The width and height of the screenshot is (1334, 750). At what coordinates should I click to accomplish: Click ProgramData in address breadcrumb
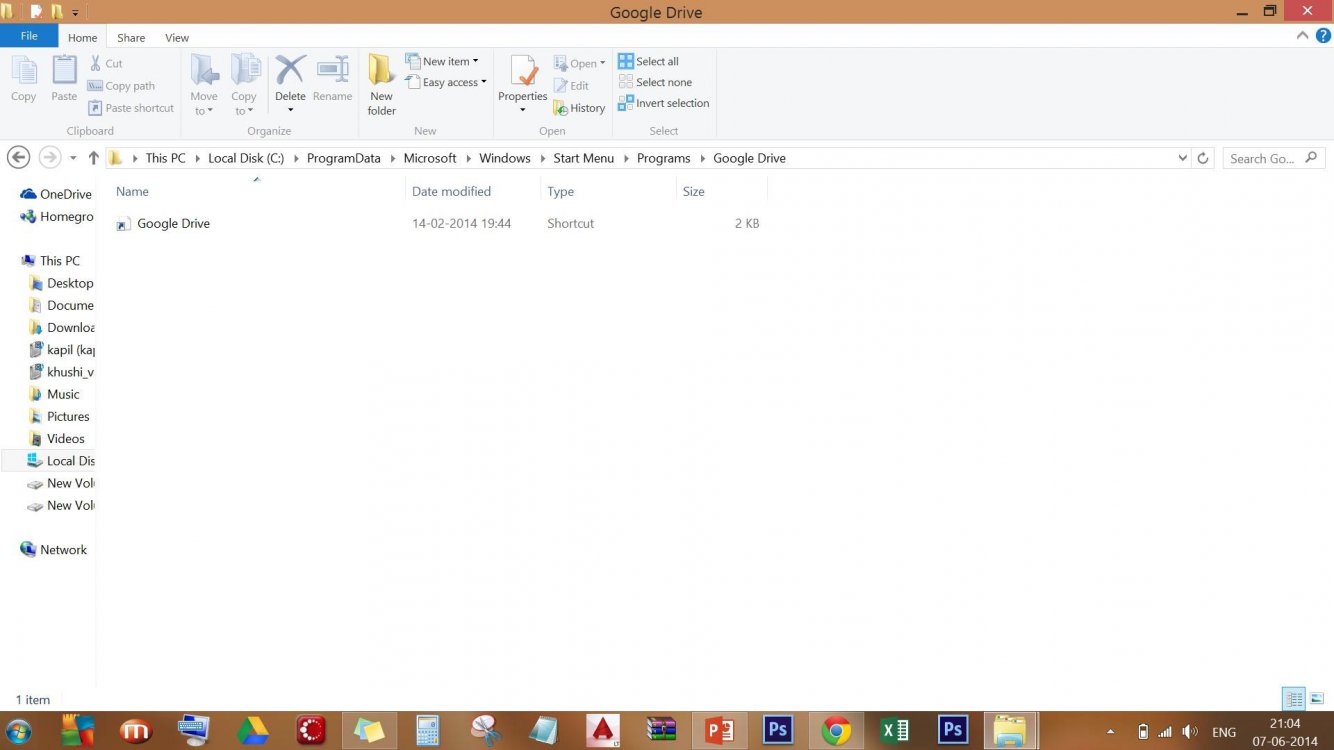tap(344, 158)
